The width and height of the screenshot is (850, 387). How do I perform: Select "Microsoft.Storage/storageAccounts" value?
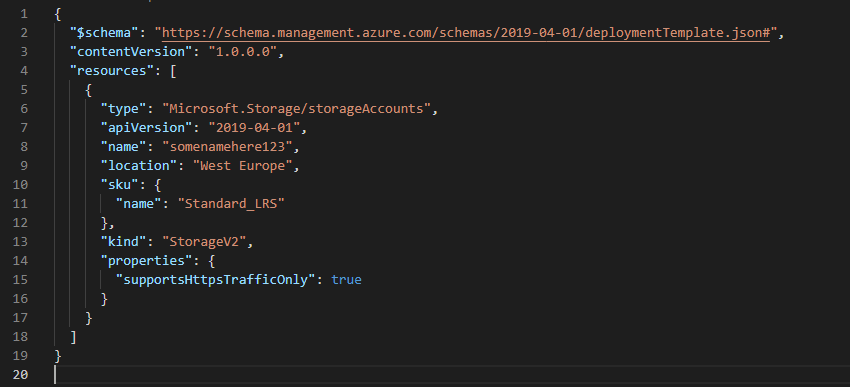(x=296, y=109)
